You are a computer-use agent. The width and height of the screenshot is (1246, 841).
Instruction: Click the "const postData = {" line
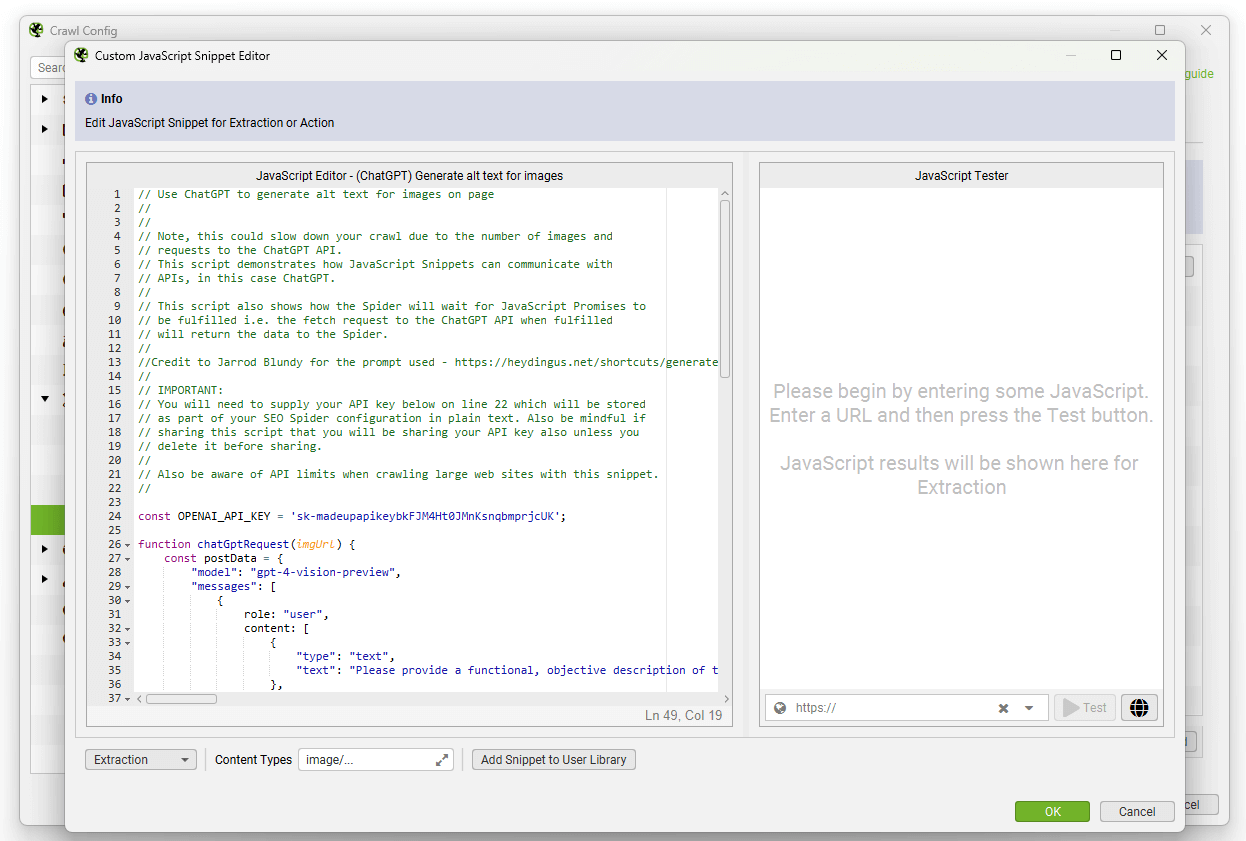pos(224,559)
